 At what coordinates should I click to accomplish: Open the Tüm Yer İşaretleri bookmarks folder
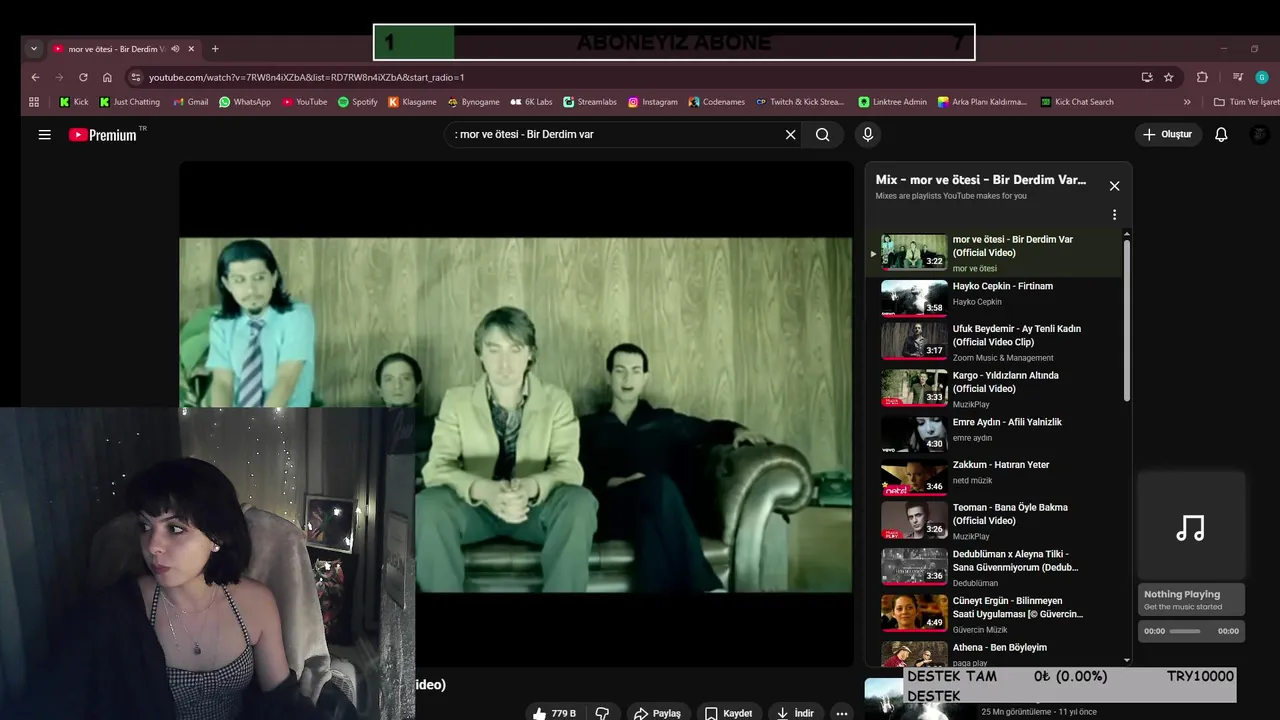point(1246,102)
